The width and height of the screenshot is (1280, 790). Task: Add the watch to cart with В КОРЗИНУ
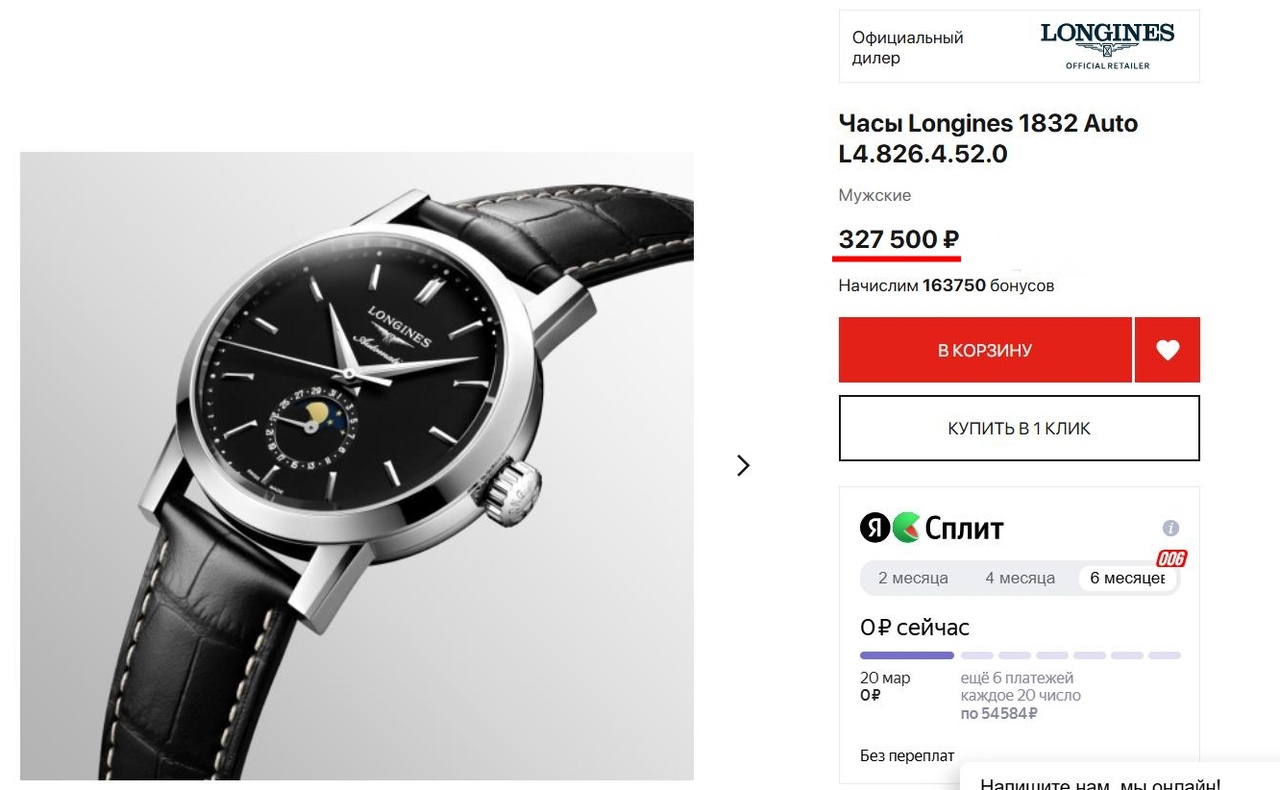click(985, 350)
